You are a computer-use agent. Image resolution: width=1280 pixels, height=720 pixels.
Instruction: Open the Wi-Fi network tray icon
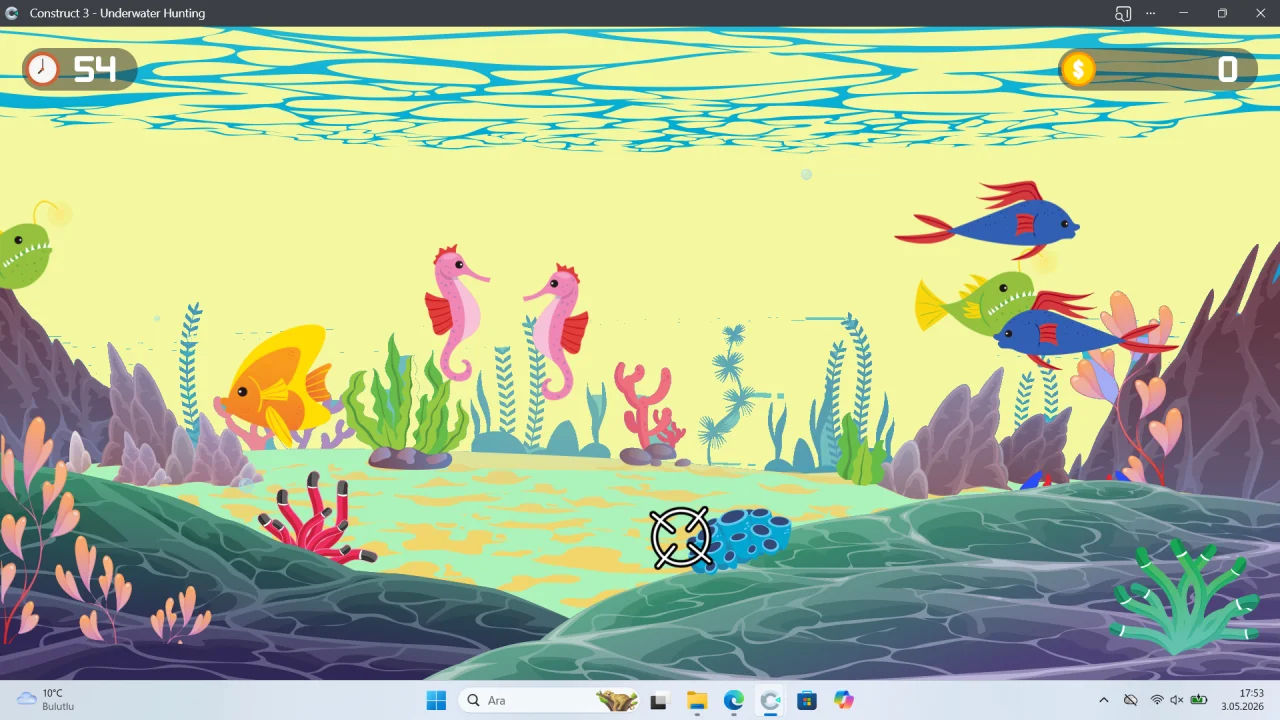click(x=1157, y=700)
